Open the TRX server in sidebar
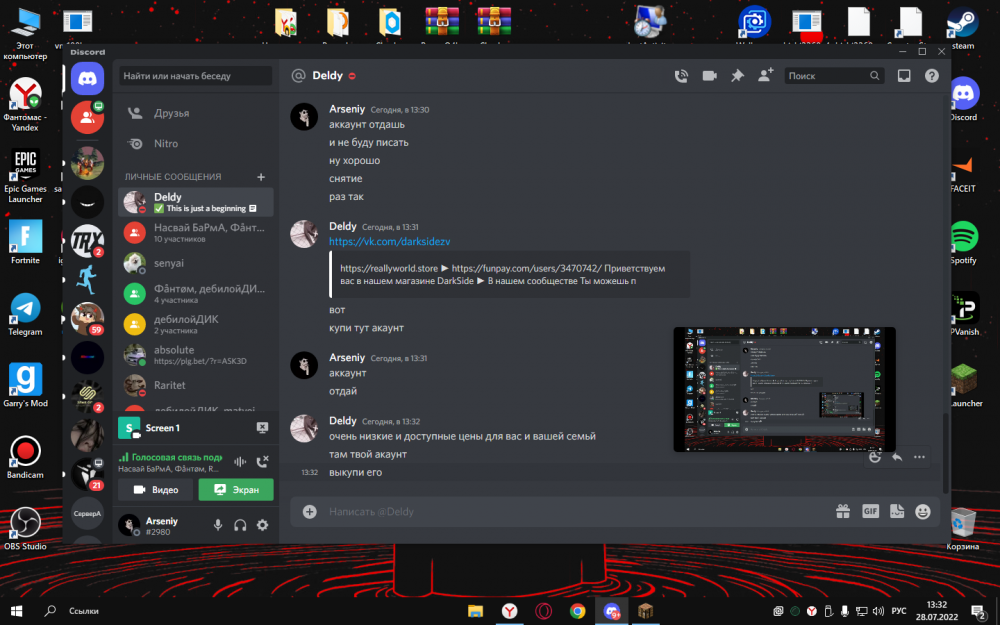This screenshot has height=625, width=1000. coord(87,240)
